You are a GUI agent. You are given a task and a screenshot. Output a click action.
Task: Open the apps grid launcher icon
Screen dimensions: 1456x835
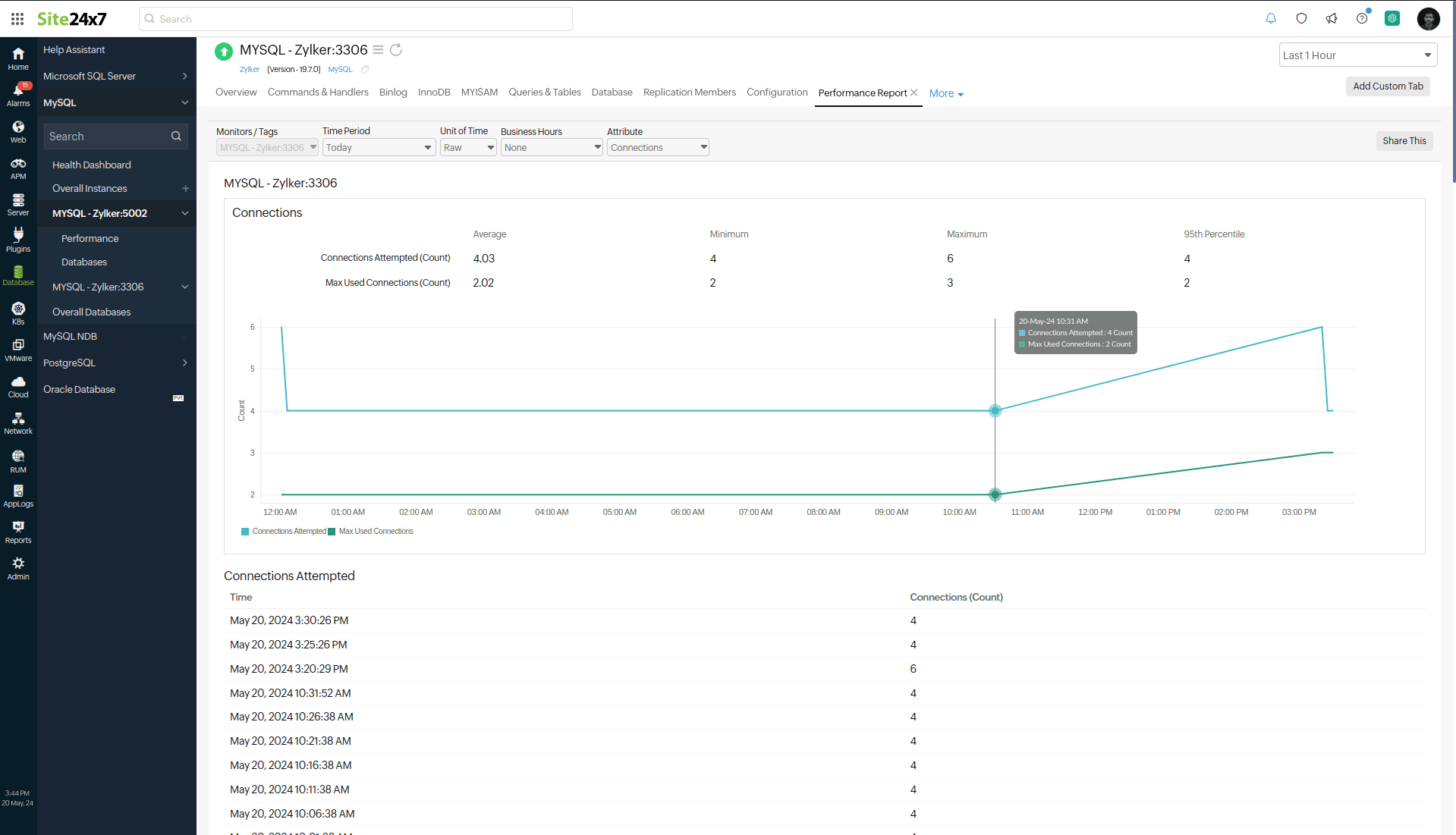click(17, 19)
